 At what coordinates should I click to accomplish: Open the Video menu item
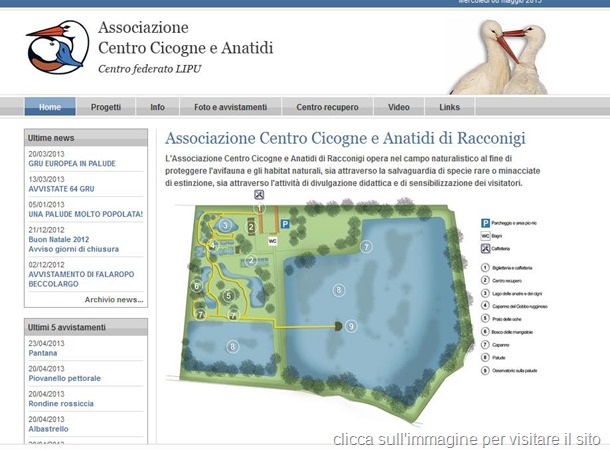point(399,107)
